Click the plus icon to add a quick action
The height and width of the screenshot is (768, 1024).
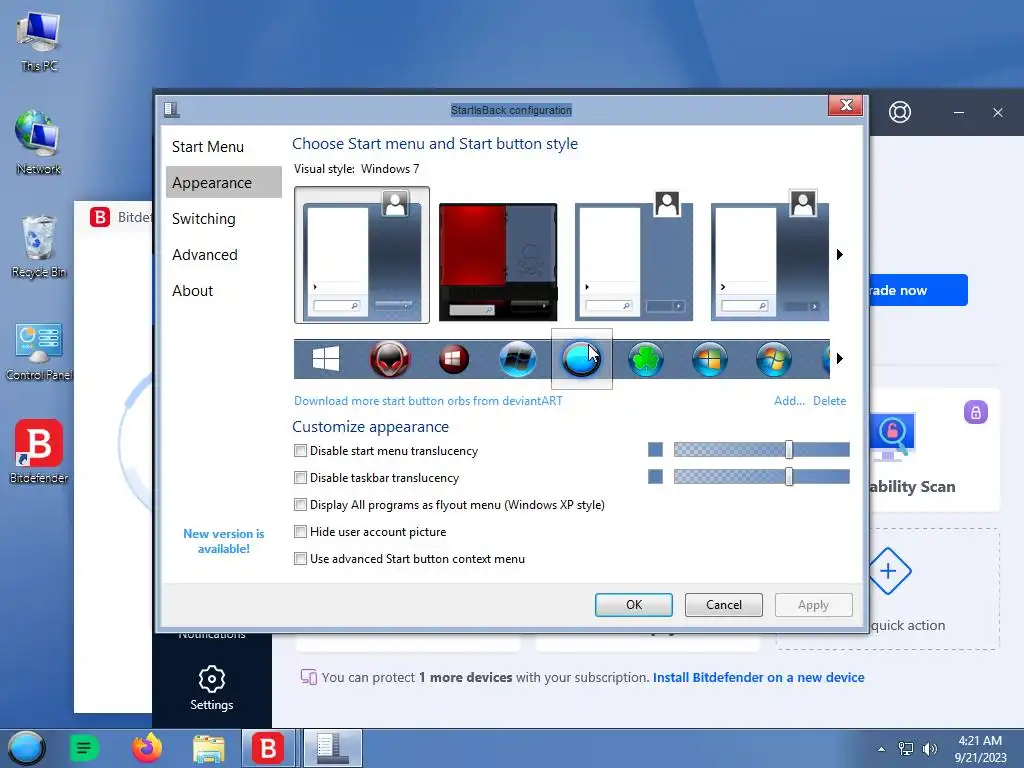pos(888,571)
